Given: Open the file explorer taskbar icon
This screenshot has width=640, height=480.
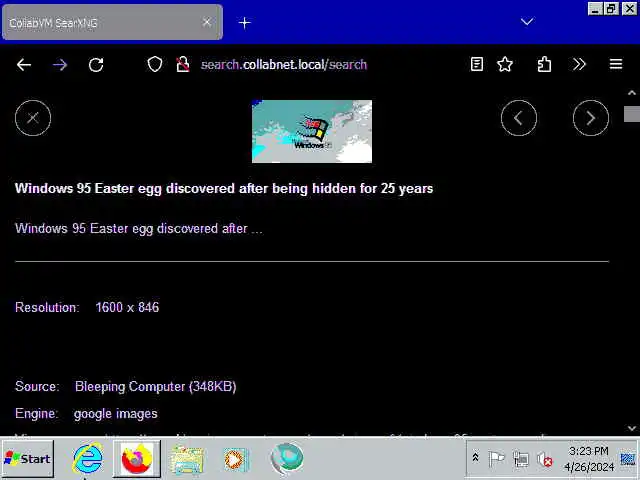Looking at the screenshot, I should 187,460.
